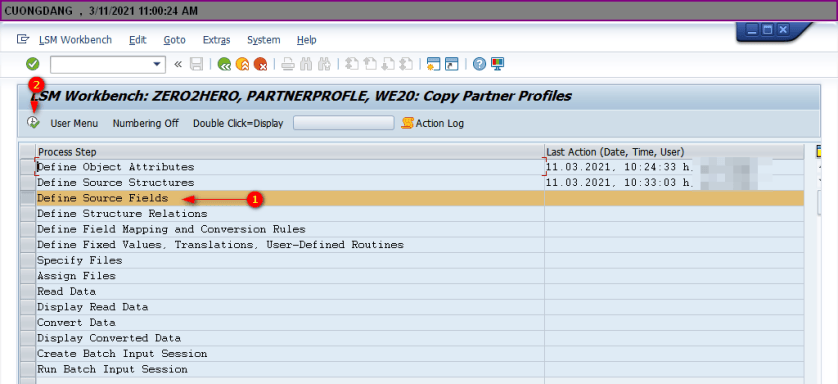
Task: Select the Assign Files step
Action: [x=290, y=276]
